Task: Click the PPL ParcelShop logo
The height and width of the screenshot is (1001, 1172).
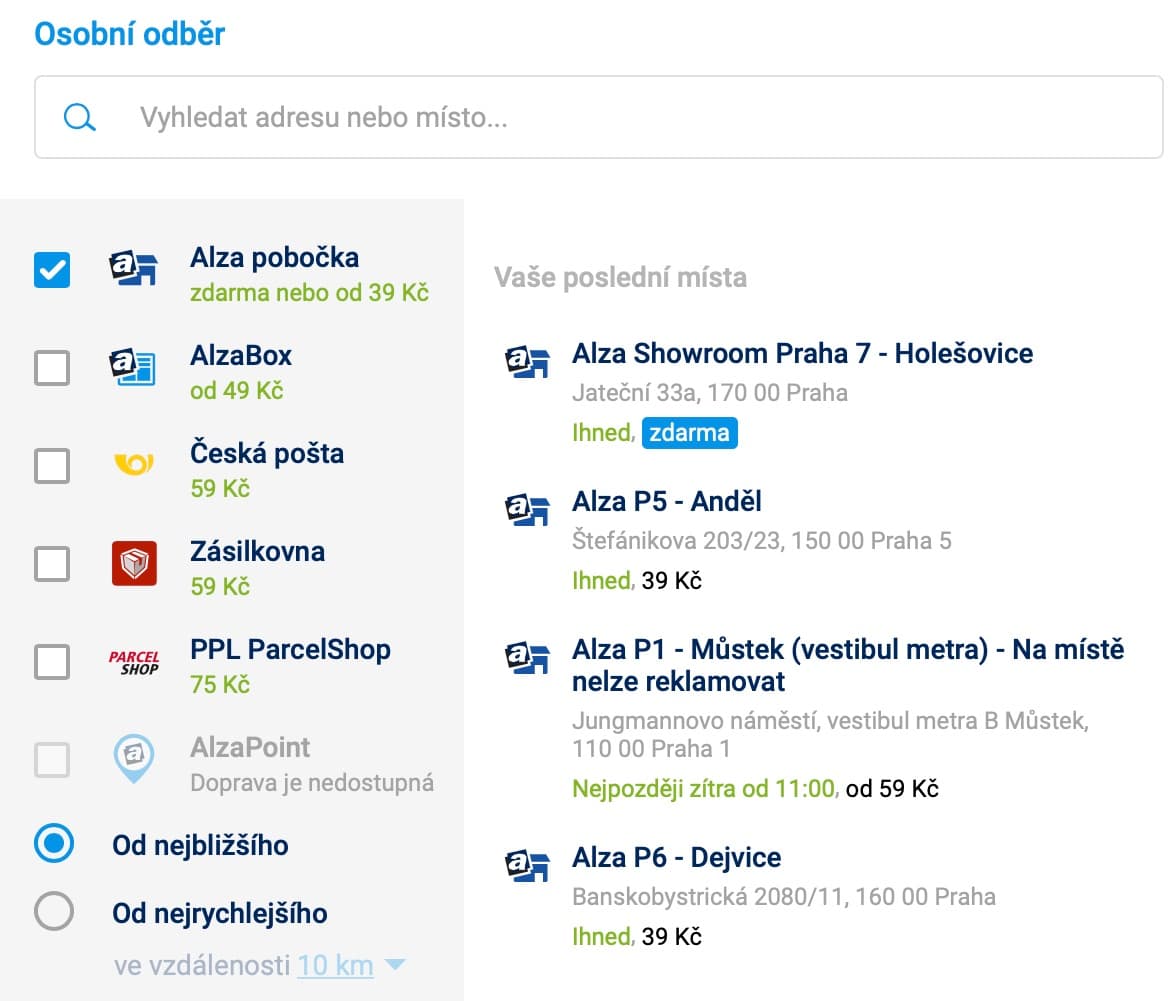Action: [133, 662]
